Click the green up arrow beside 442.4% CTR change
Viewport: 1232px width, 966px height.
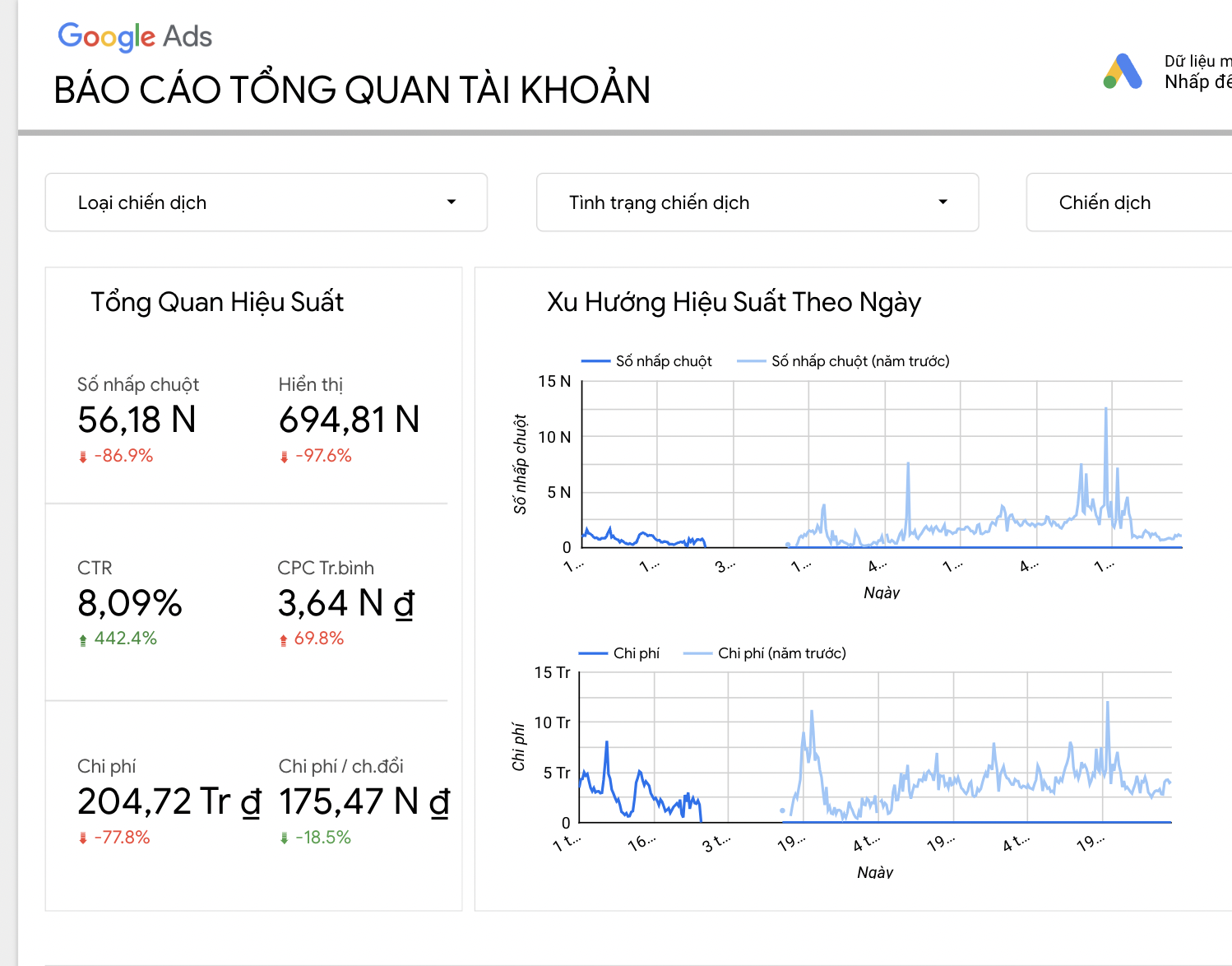(x=83, y=638)
